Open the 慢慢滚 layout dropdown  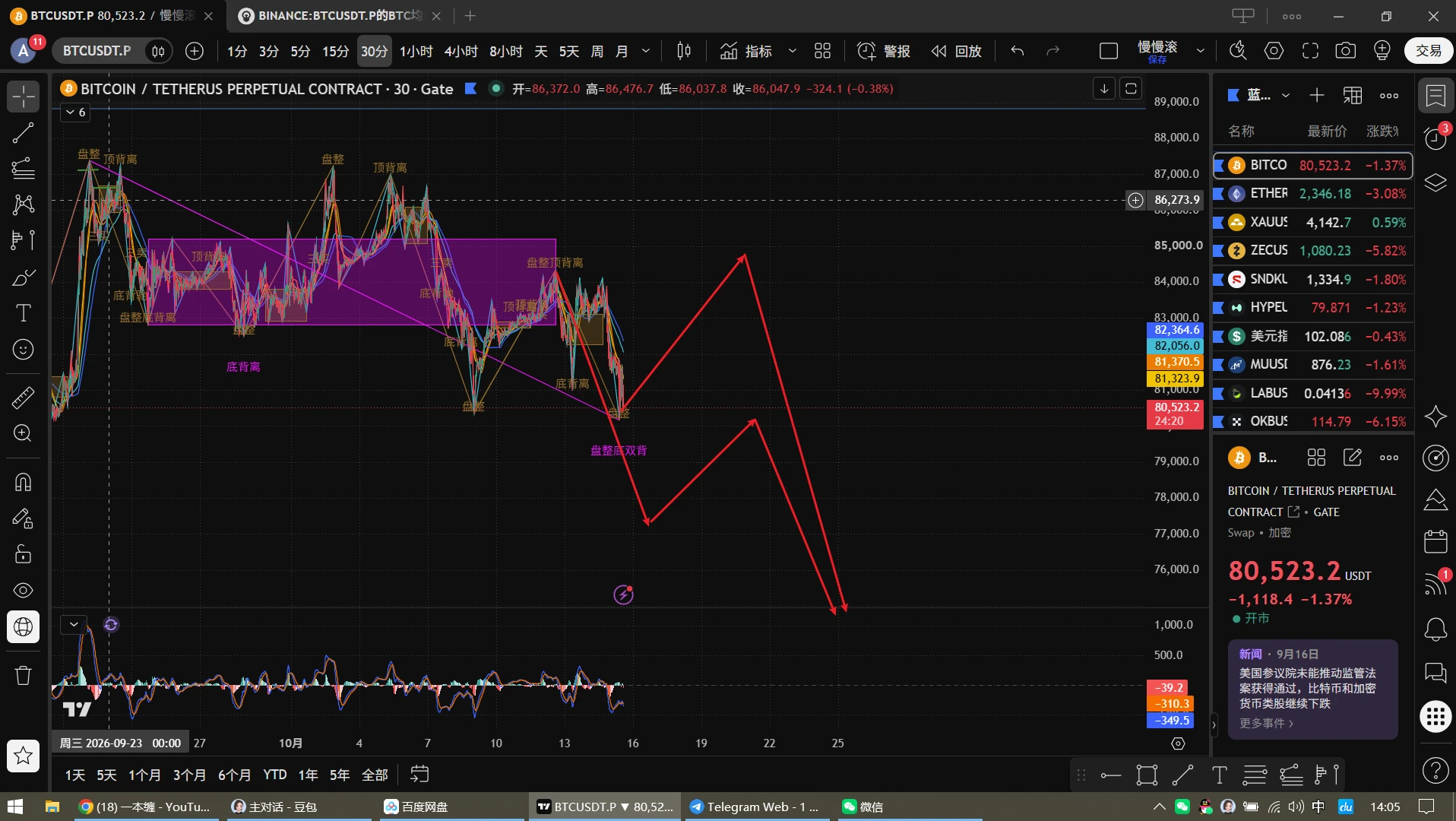click(x=1201, y=51)
